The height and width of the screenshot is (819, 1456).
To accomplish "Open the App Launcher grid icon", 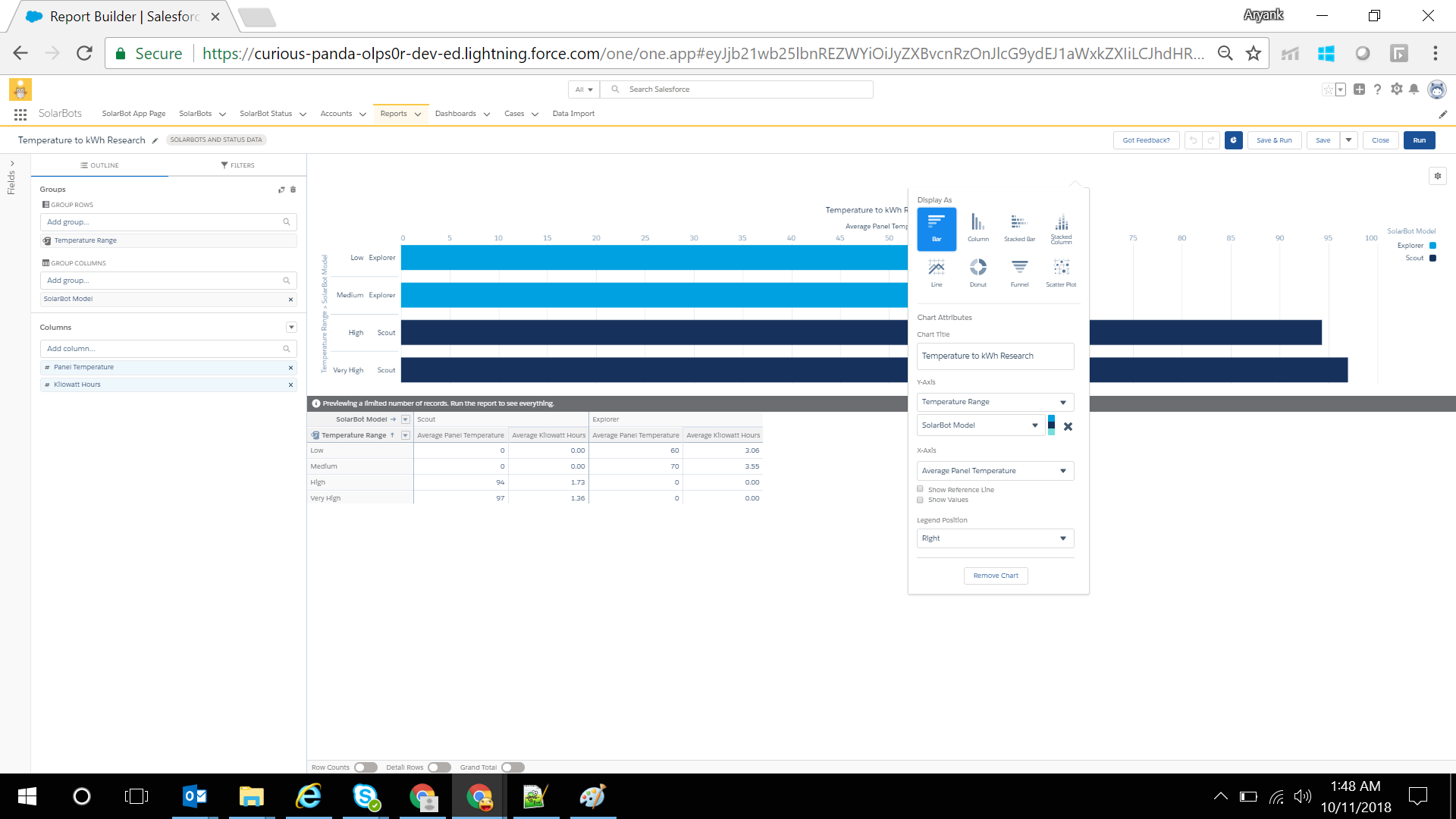I will pos(20,114).
